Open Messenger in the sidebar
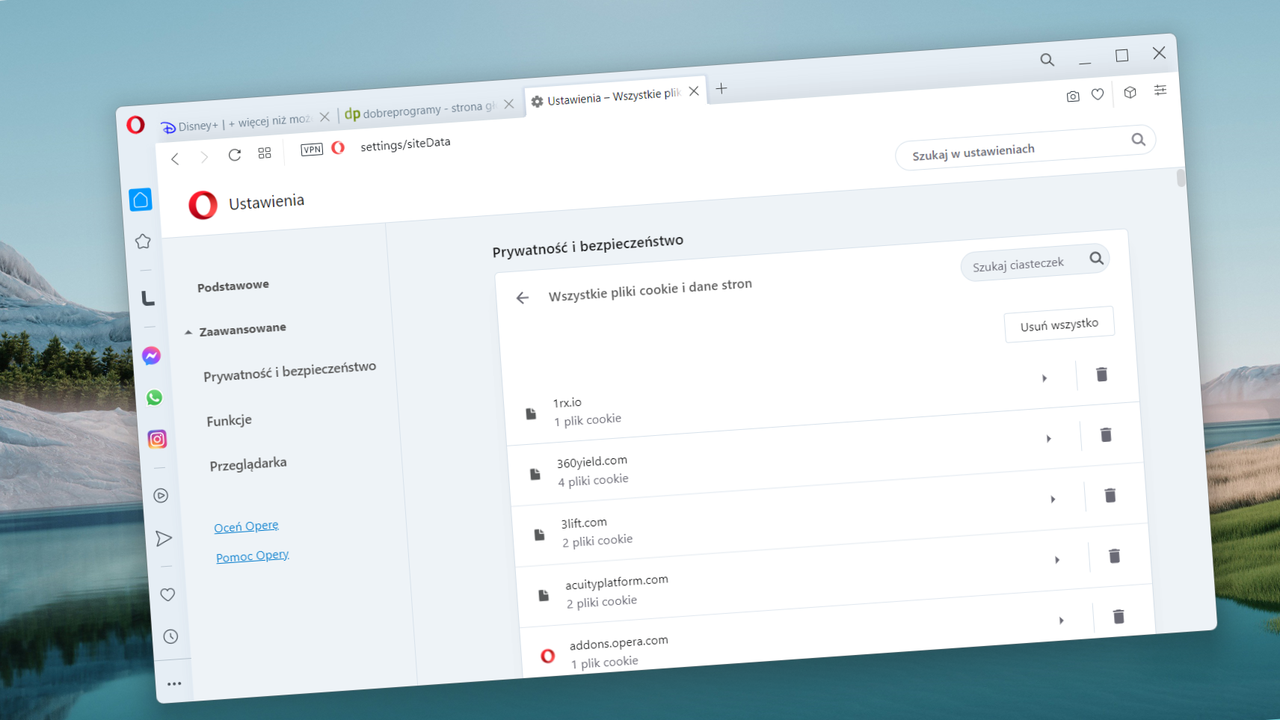This screenshot has width=1280, height=720. coord(151,355)
